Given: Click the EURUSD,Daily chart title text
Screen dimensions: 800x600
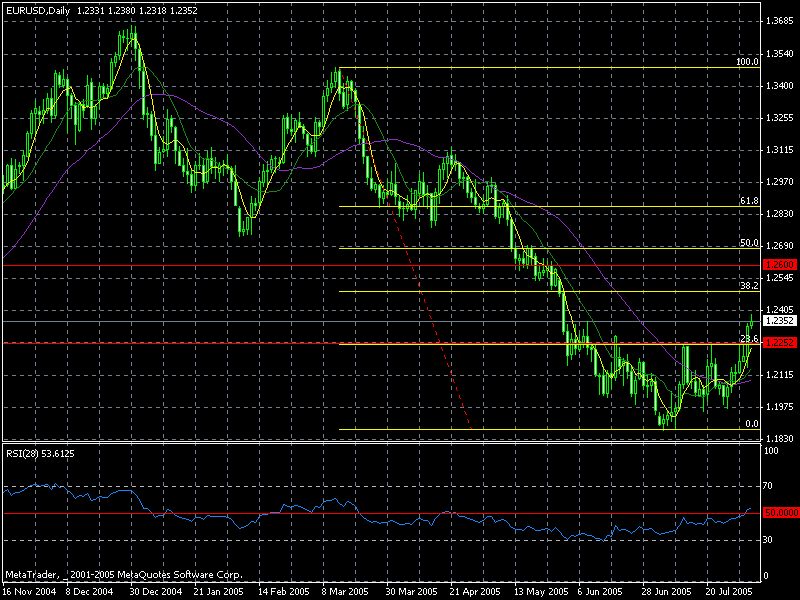Looking at the screenshot, I should click(x=40, y=10).
